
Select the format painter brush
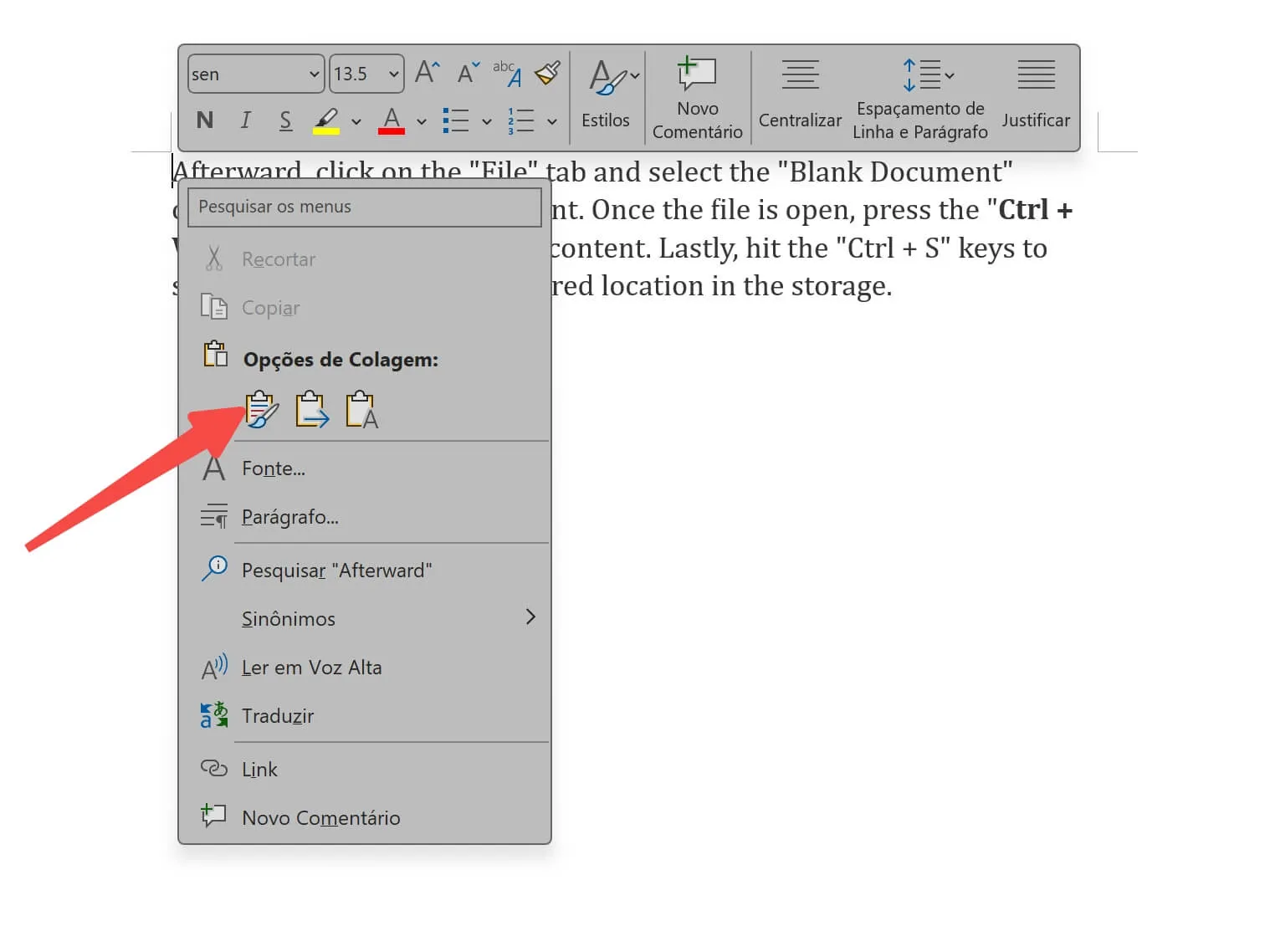coord(548,73)
